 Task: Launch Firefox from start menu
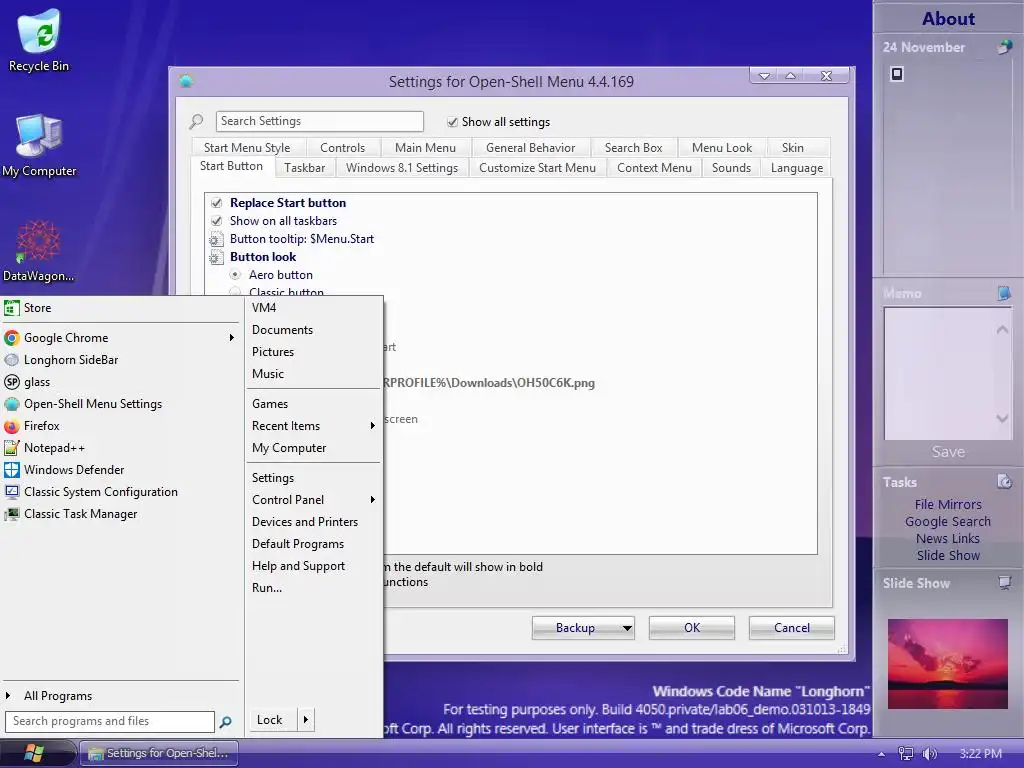(x=121, y=426)
